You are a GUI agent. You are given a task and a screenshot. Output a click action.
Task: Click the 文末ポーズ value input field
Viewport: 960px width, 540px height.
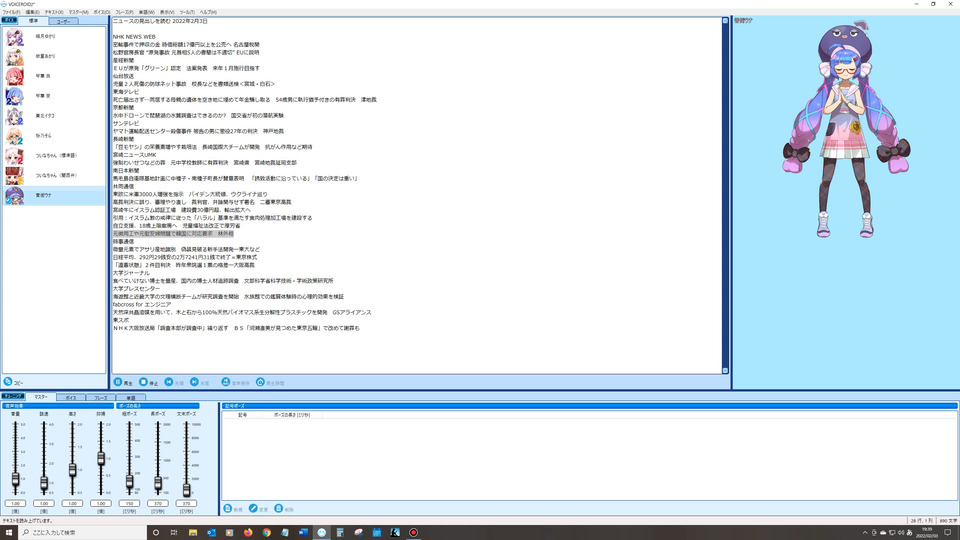186,503
